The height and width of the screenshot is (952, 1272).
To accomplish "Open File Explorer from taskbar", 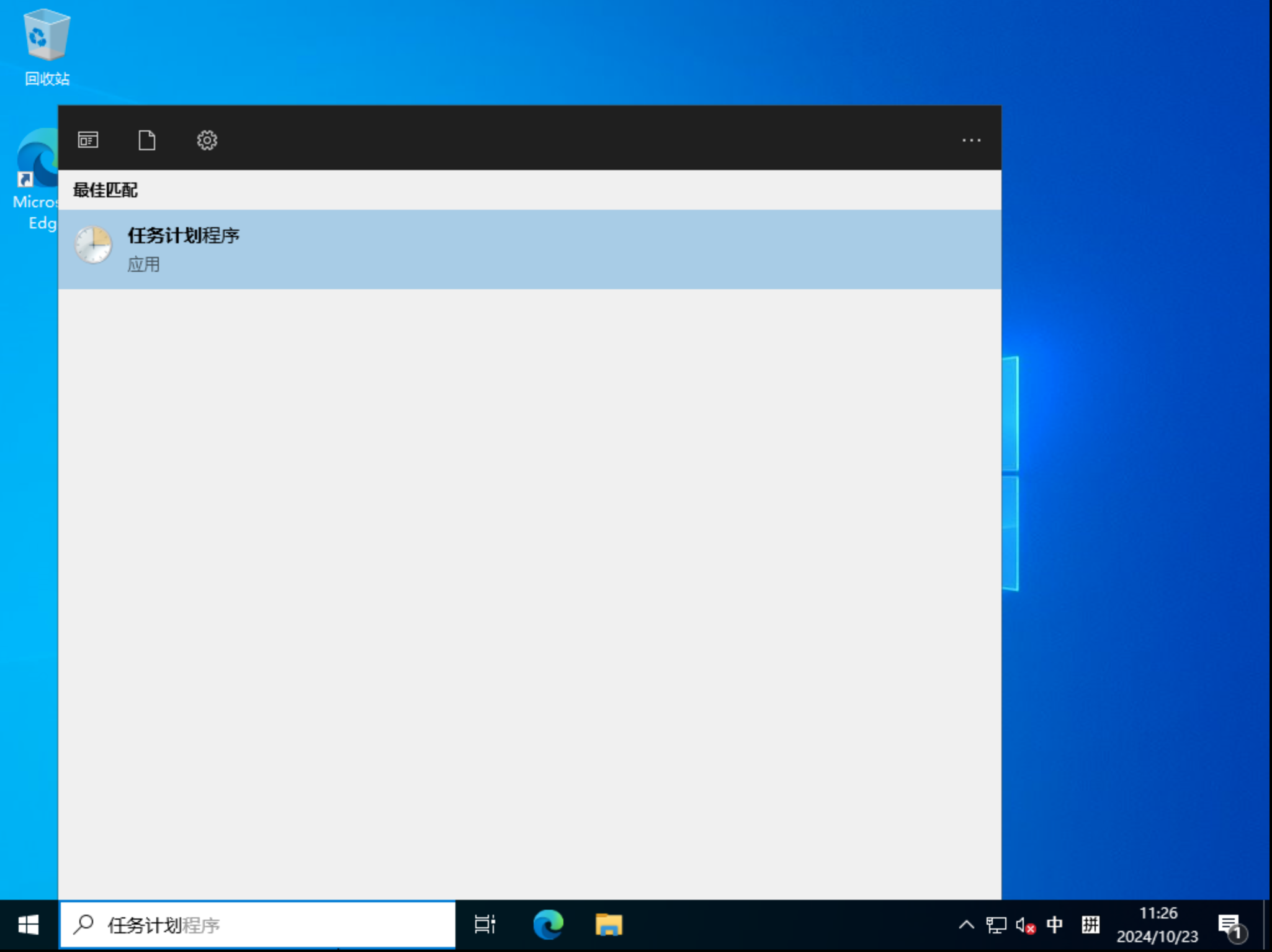I will pos(609,925).
